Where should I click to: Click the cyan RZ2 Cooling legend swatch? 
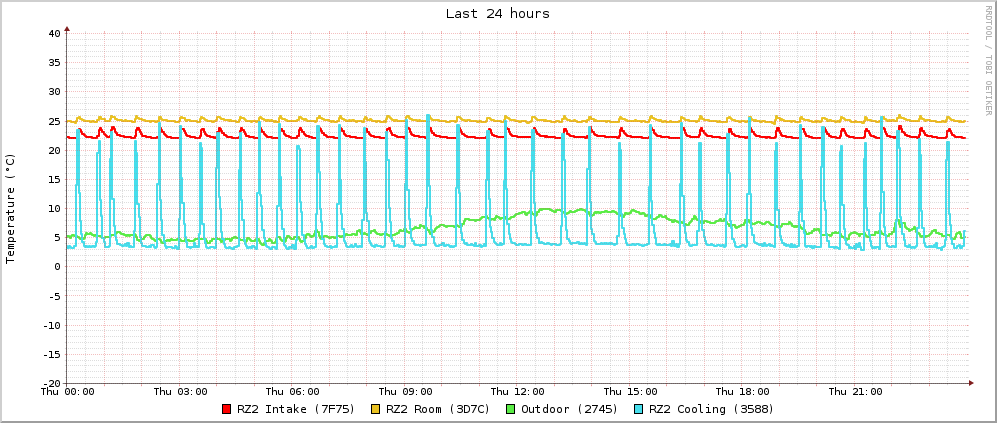[638, 409]
